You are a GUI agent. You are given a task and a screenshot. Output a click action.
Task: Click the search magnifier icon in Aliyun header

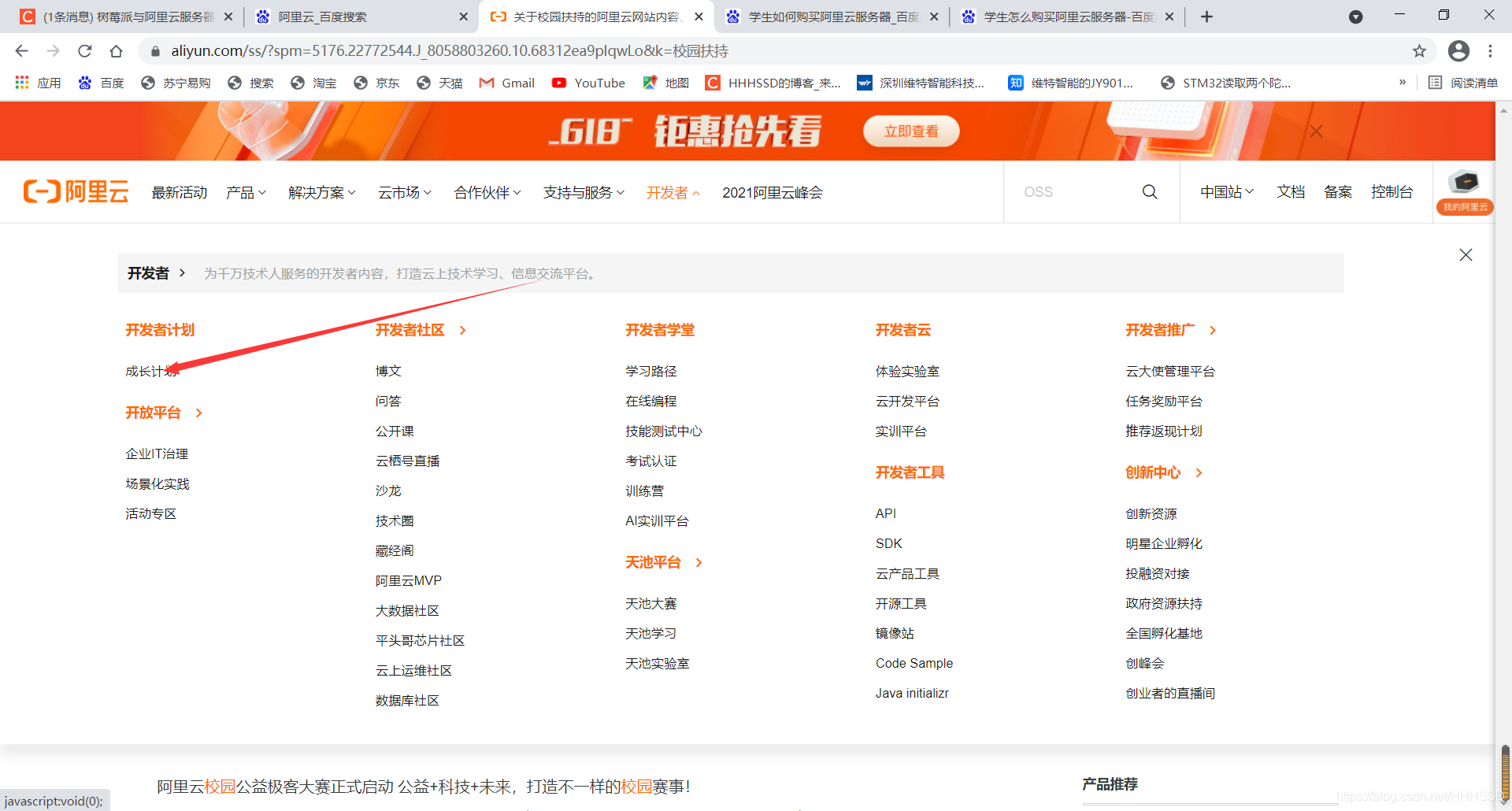coord(1150,192)
